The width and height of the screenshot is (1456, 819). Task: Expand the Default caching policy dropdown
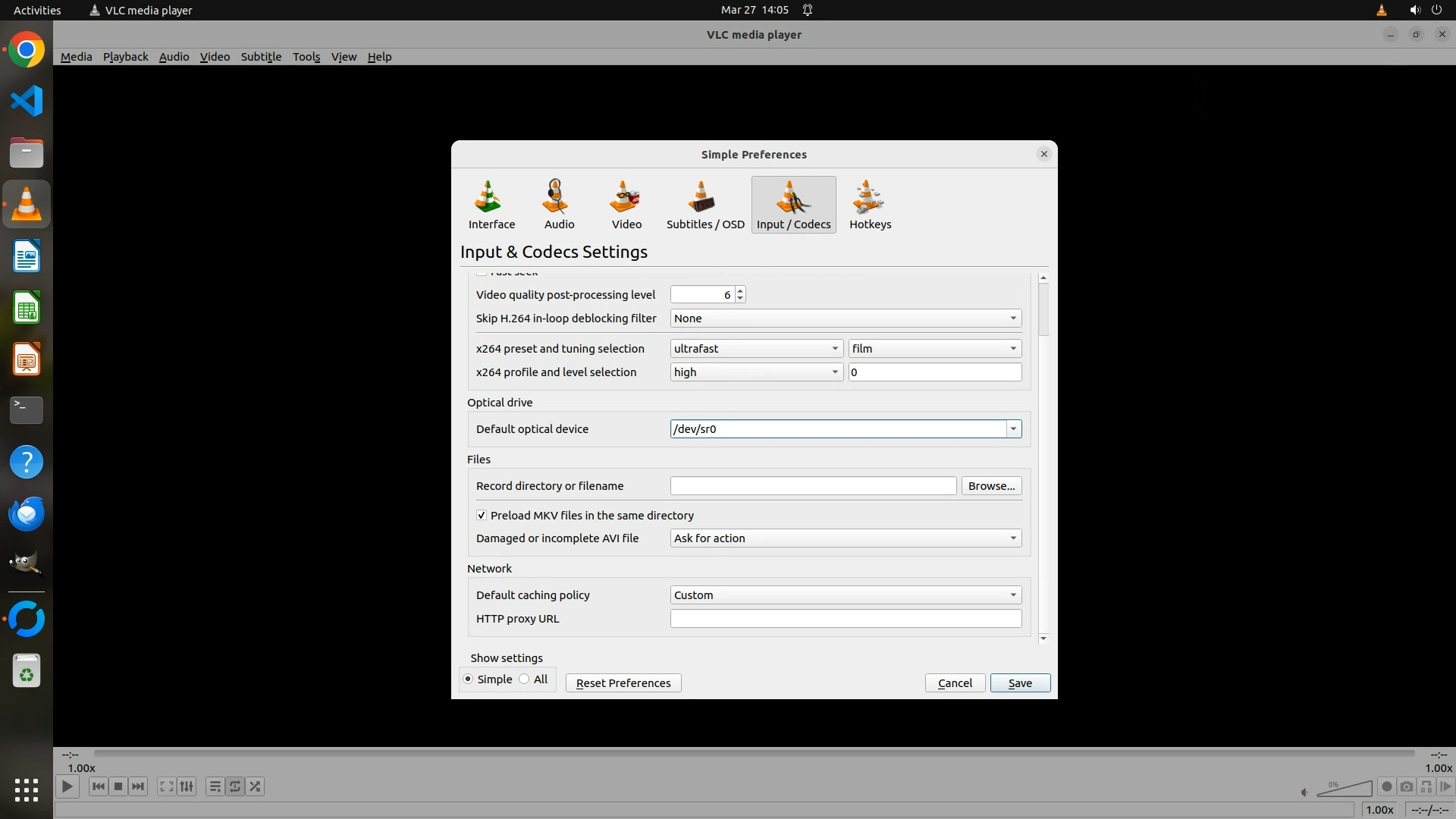coord(845,595)
